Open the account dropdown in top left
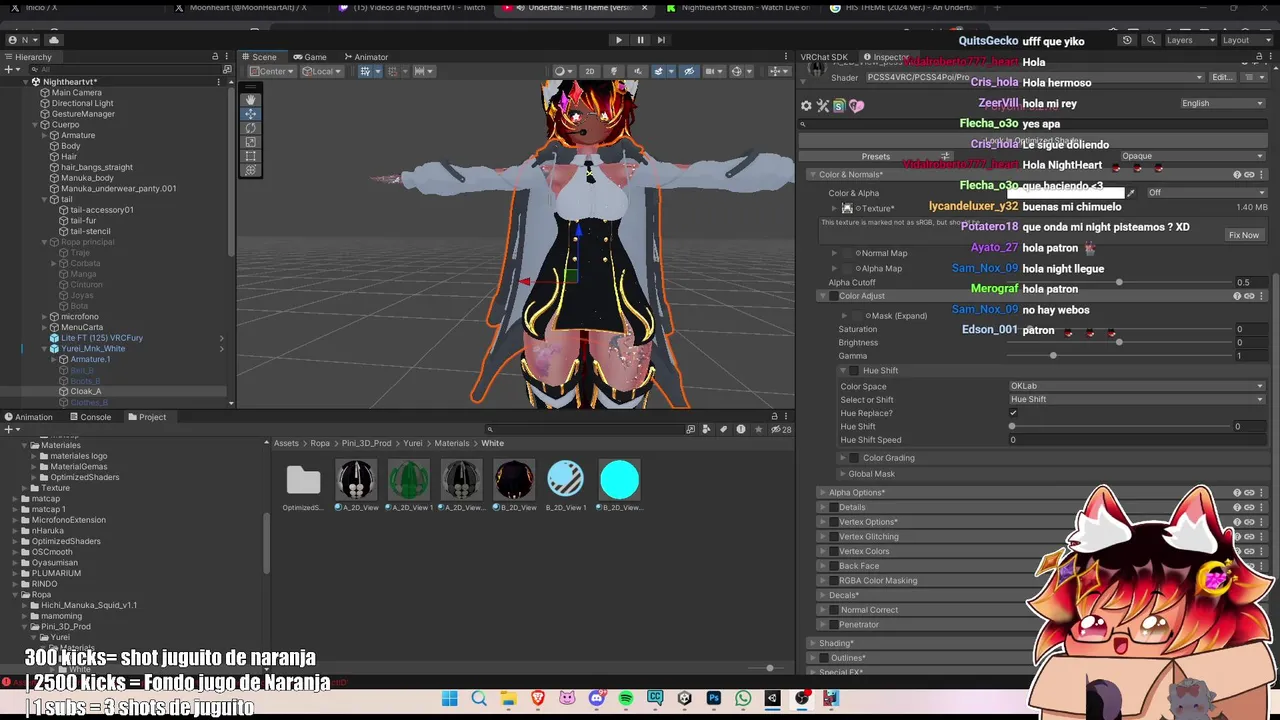The width and height of the screenshot is (1280, 720). coord(22,40)
